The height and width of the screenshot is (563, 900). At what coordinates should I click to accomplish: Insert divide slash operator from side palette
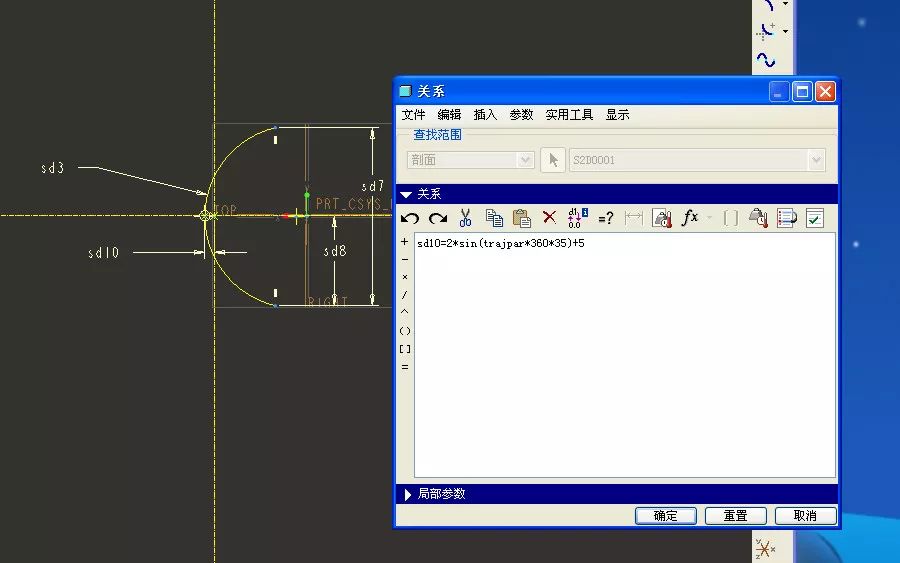(405, 295)
